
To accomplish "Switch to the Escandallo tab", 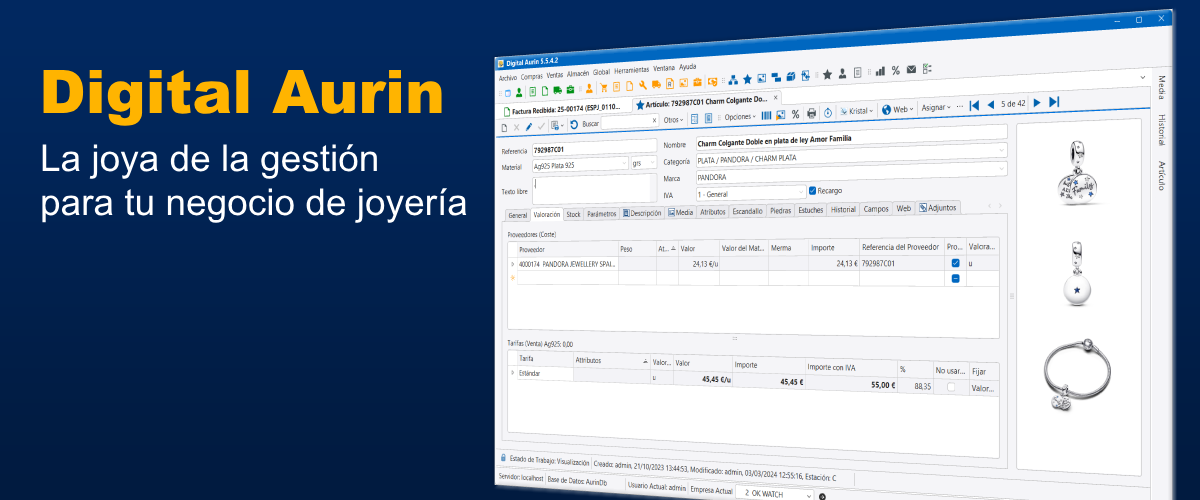I will [x=747, y=211].
